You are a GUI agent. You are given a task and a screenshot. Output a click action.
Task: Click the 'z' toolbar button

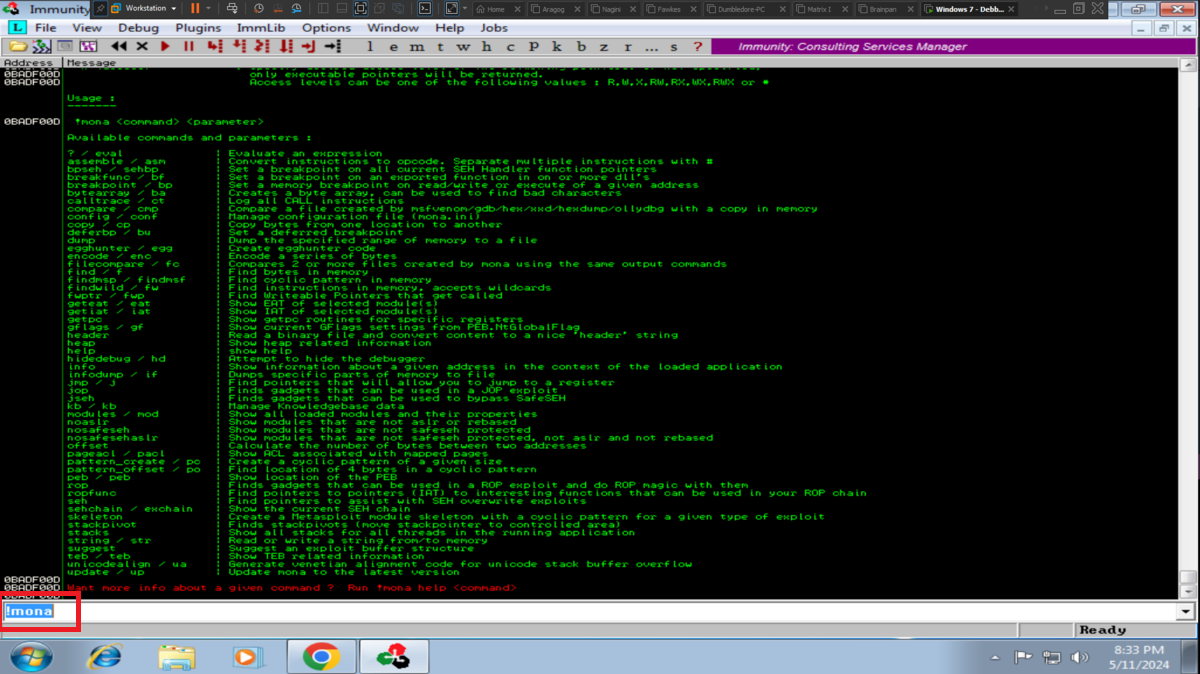604,46
